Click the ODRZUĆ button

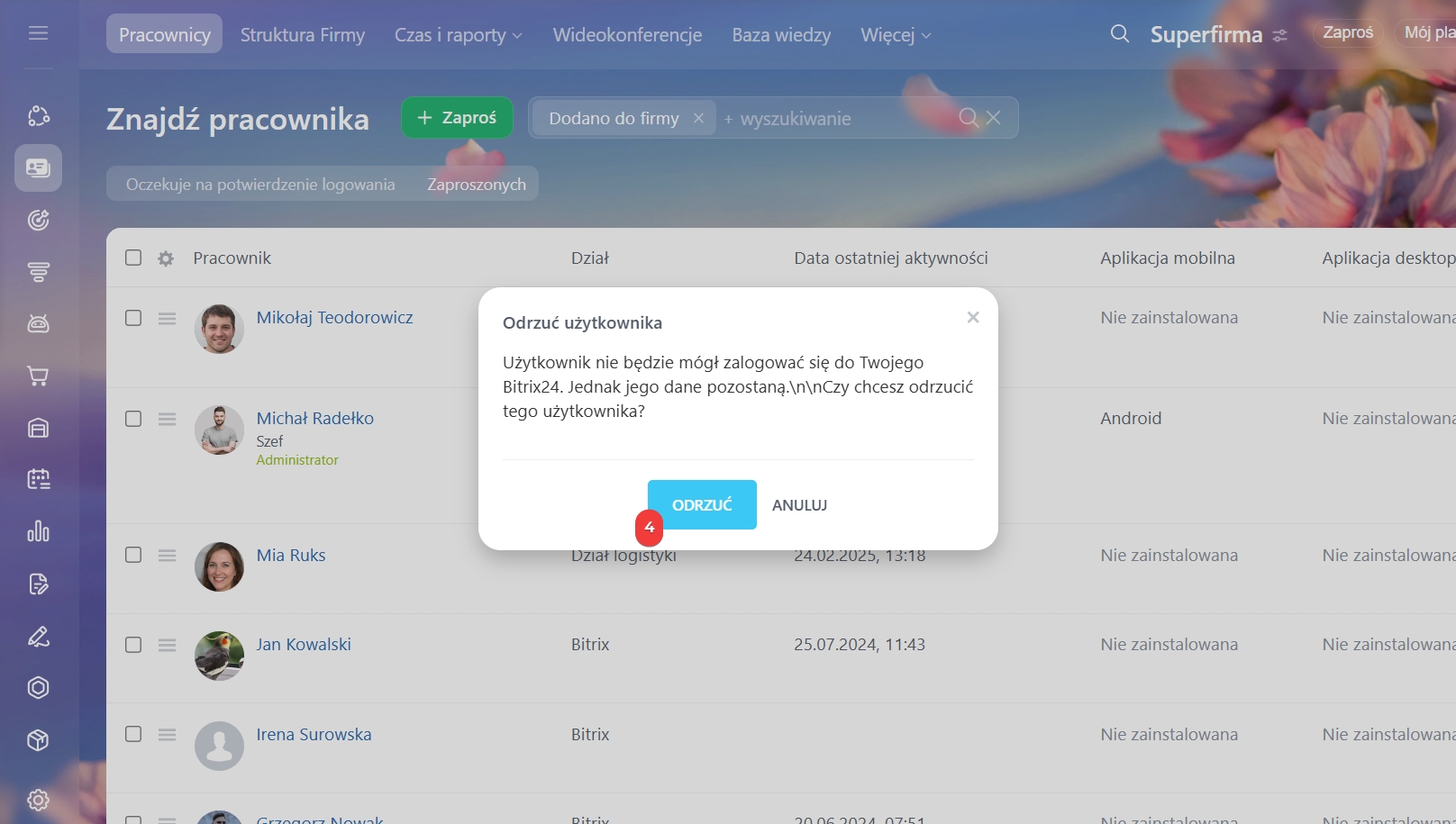702,504
